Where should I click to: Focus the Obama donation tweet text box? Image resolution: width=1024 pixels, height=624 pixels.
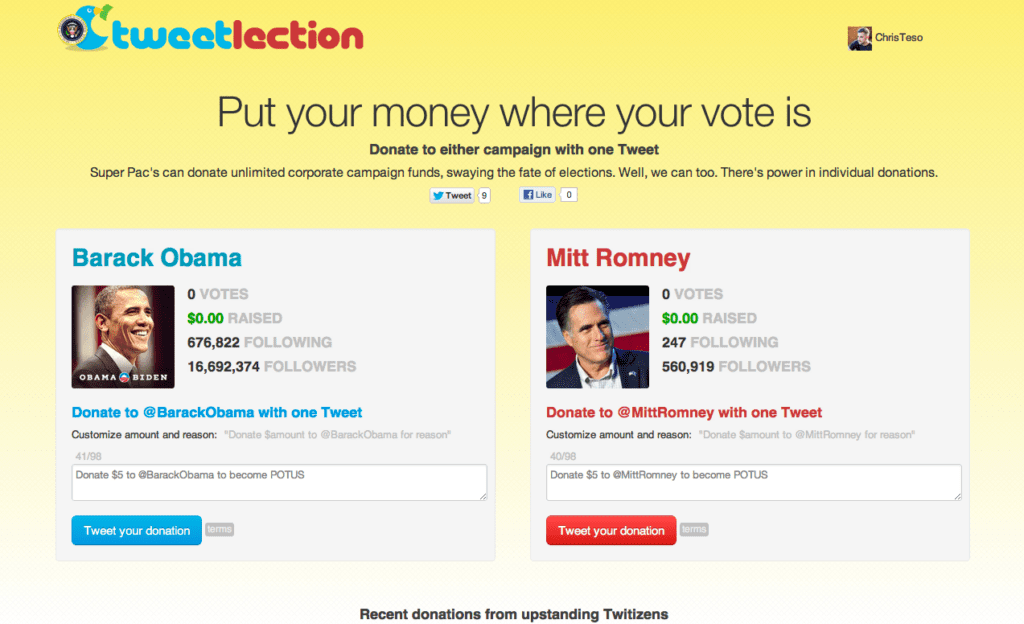[x=279, y=482]
